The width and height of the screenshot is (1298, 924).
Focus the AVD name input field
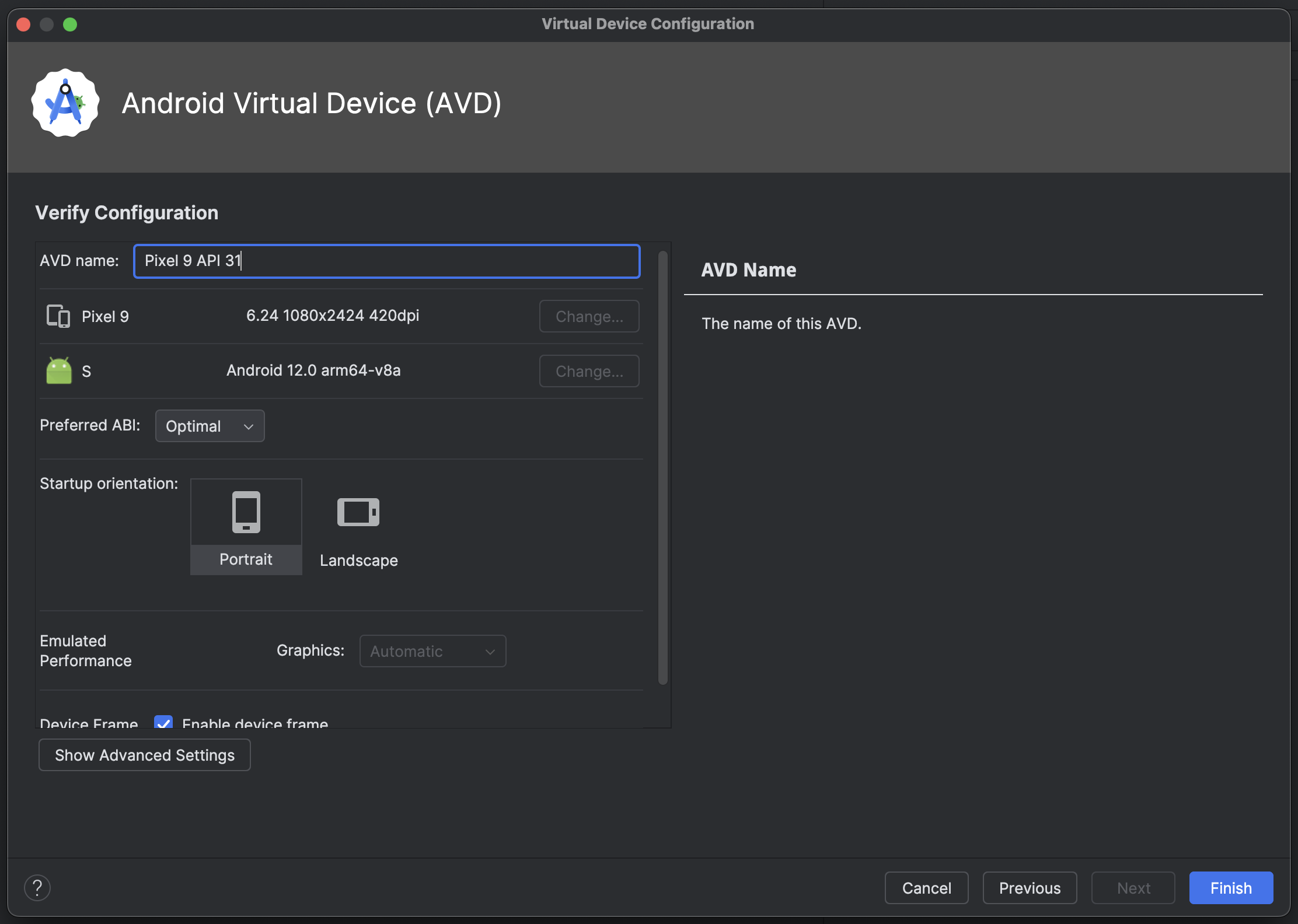point(387,261)
